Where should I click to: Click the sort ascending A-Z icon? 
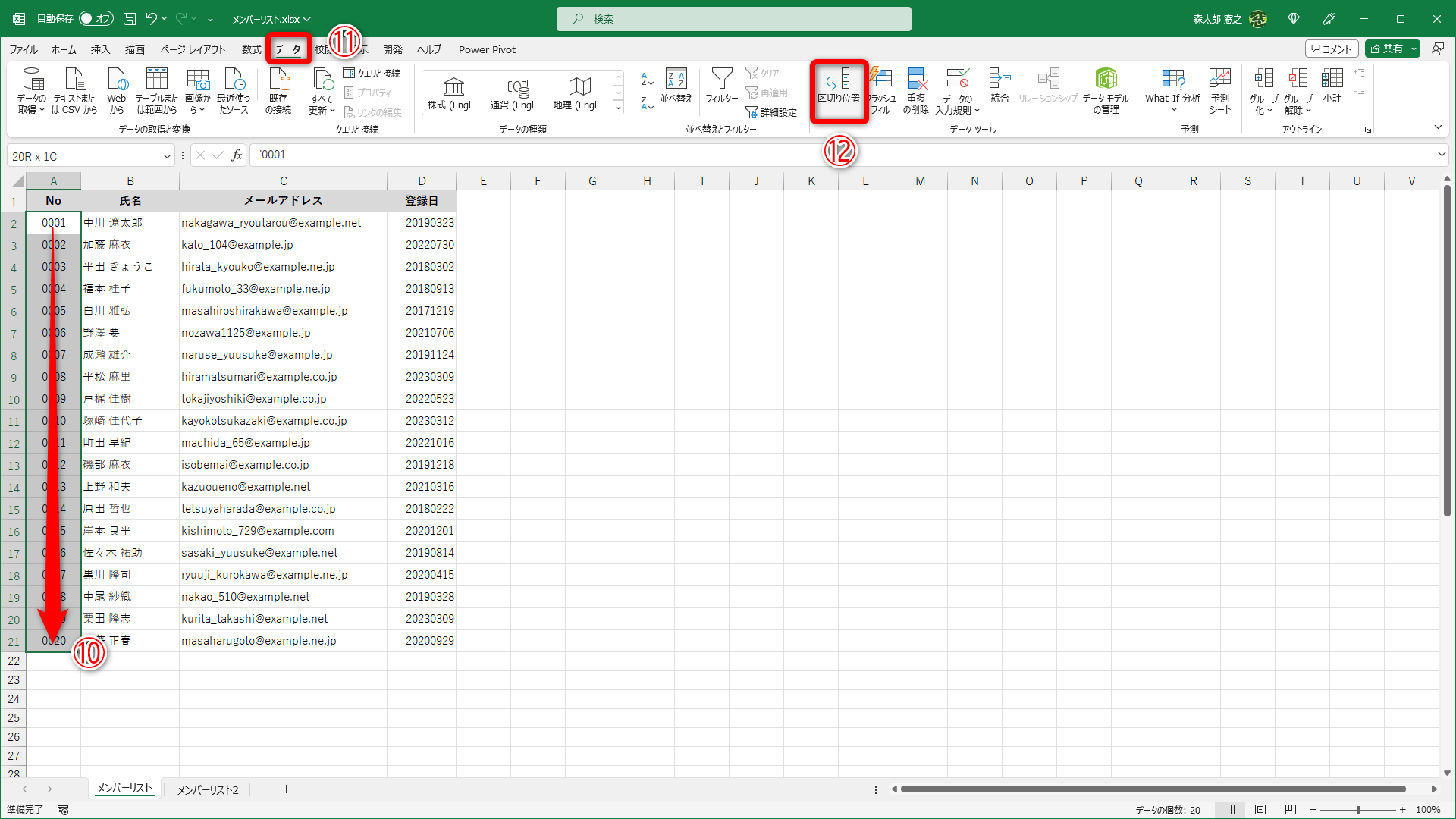point(647,79)
